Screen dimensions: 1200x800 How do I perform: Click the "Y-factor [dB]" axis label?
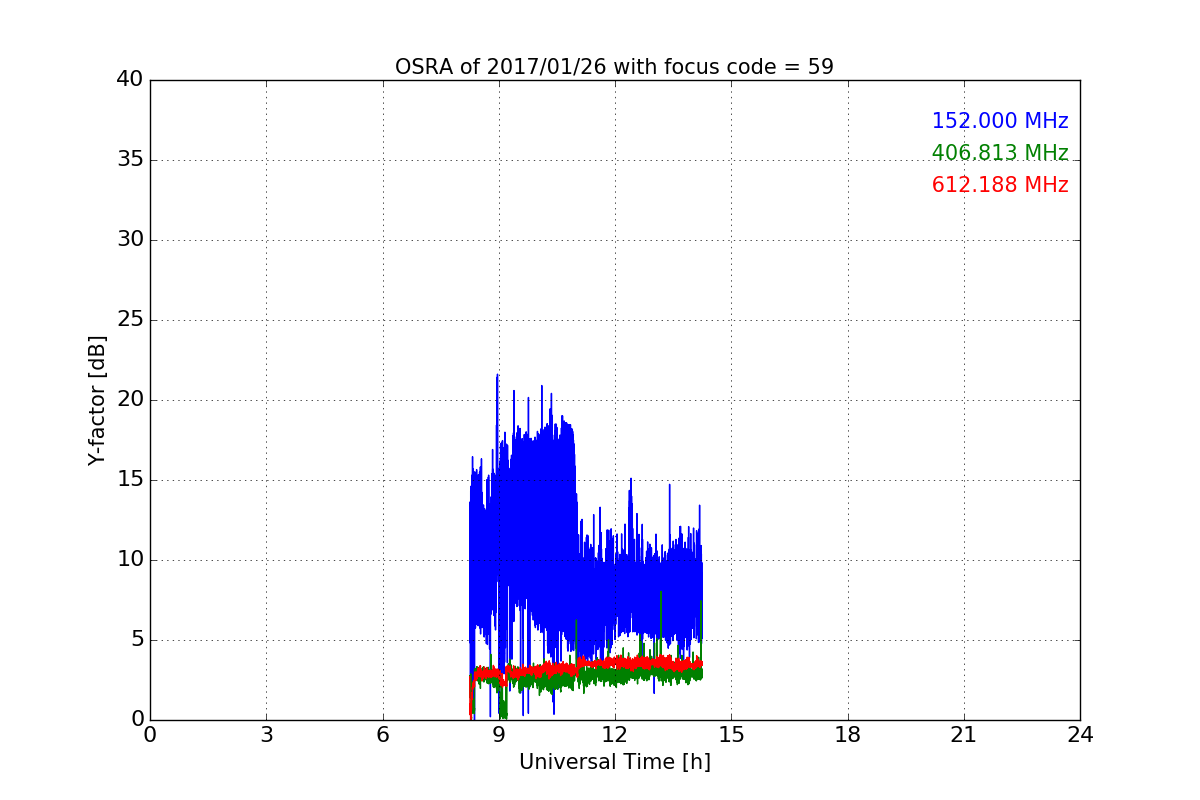(97, 400)
